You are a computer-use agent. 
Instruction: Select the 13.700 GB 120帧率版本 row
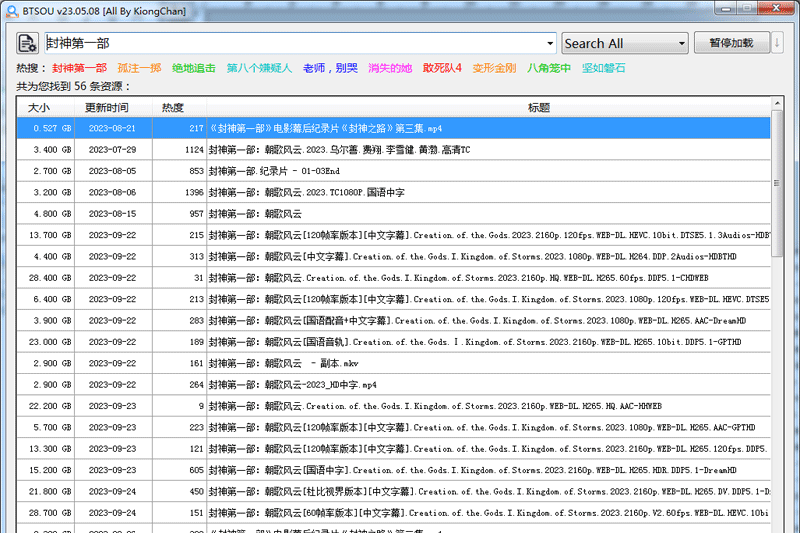click(393, 235)
